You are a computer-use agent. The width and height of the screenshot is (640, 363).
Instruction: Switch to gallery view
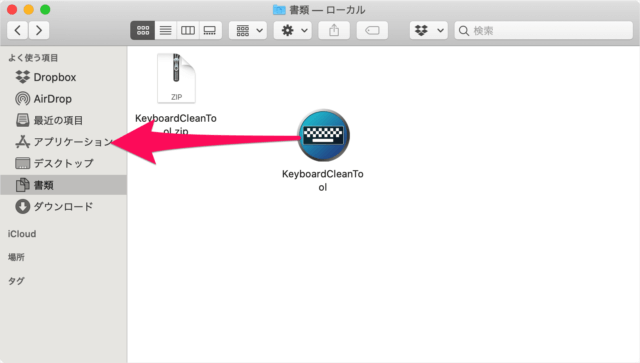(x=210, y=30)
